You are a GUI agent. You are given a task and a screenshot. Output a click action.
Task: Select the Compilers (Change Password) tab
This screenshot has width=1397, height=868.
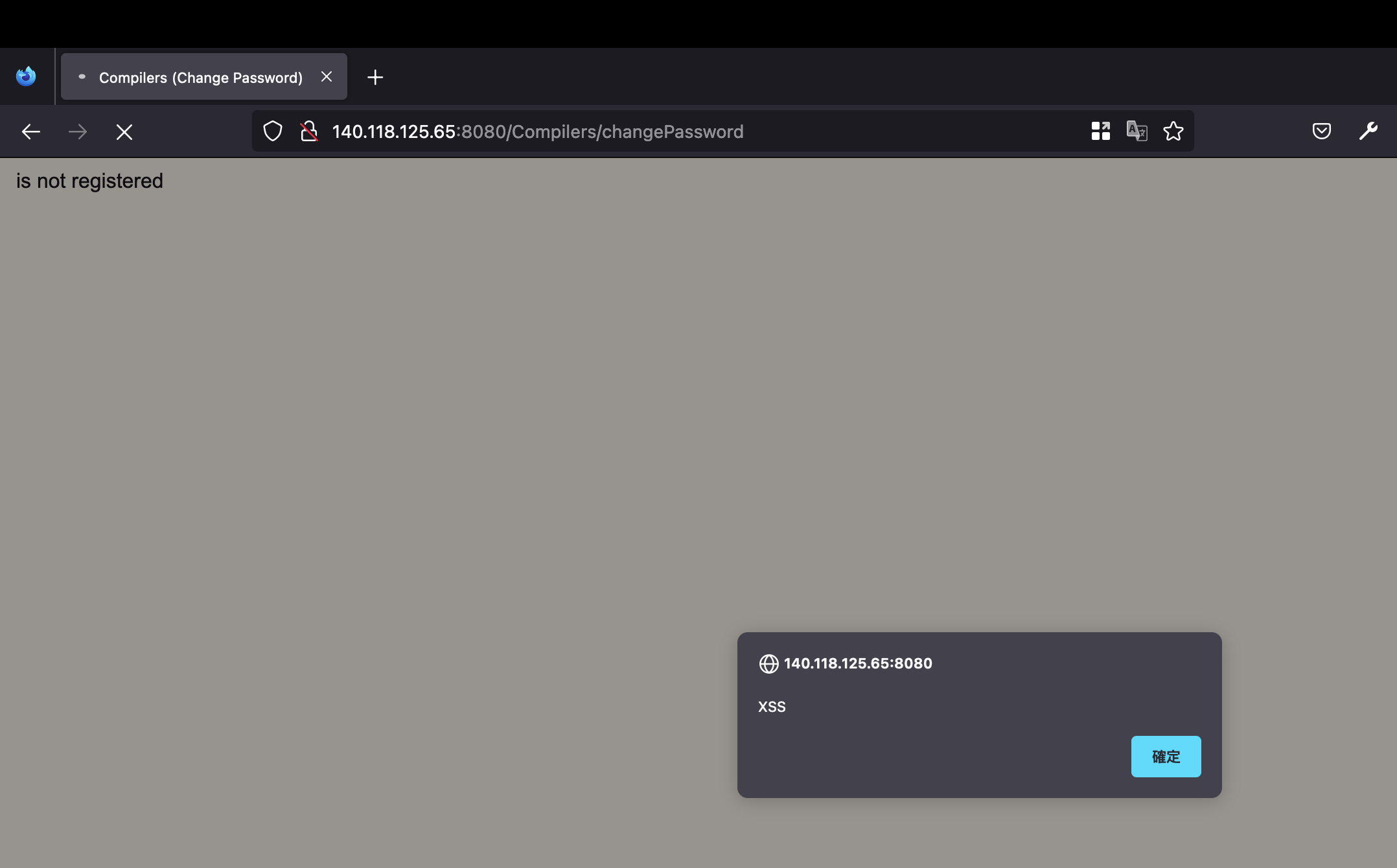point(204,77)
